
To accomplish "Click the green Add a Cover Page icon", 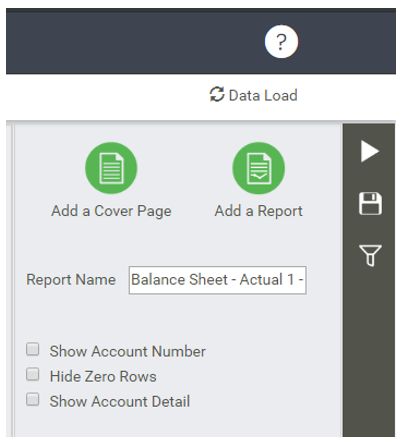I will 111,168.
